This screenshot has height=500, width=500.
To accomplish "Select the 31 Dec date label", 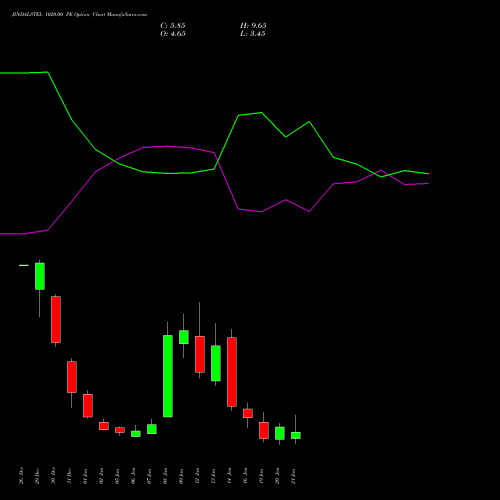I will coord(70,476).
